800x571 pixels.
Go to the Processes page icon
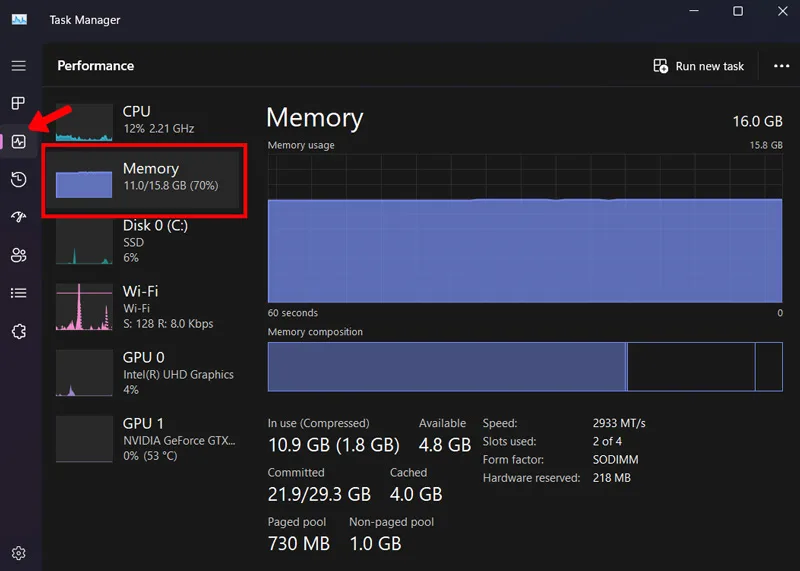click(18, 103)
